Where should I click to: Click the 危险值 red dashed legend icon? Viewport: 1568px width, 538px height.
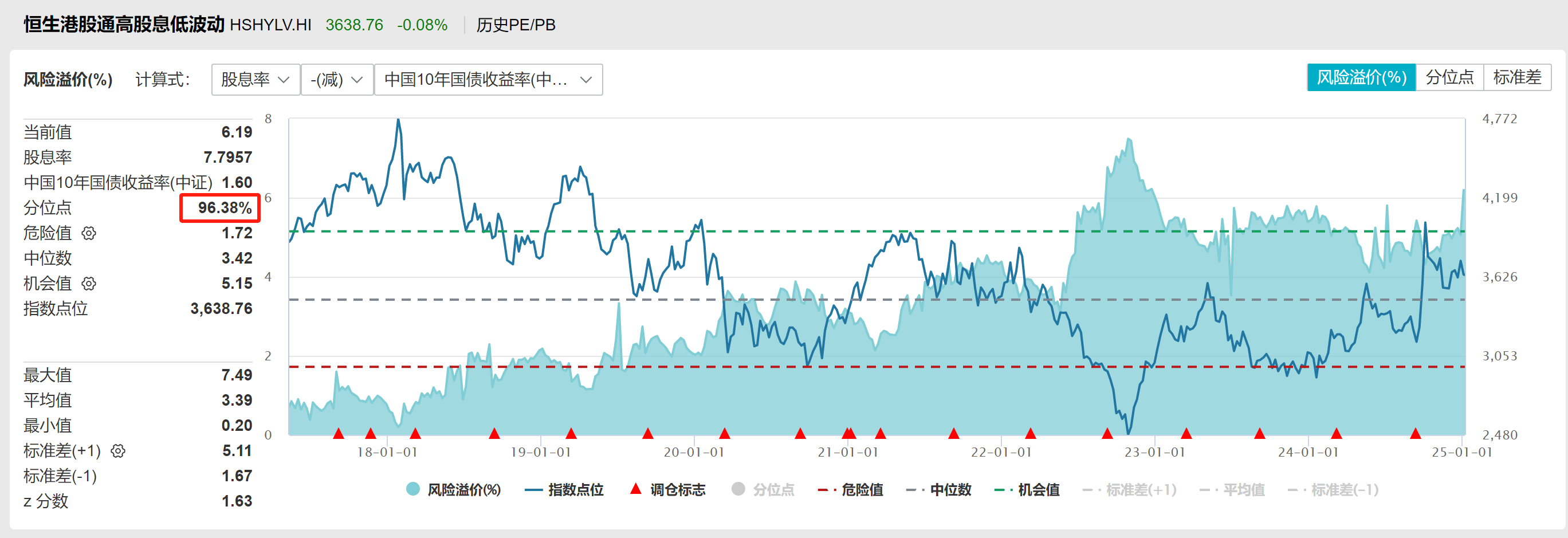coord(827,490)
